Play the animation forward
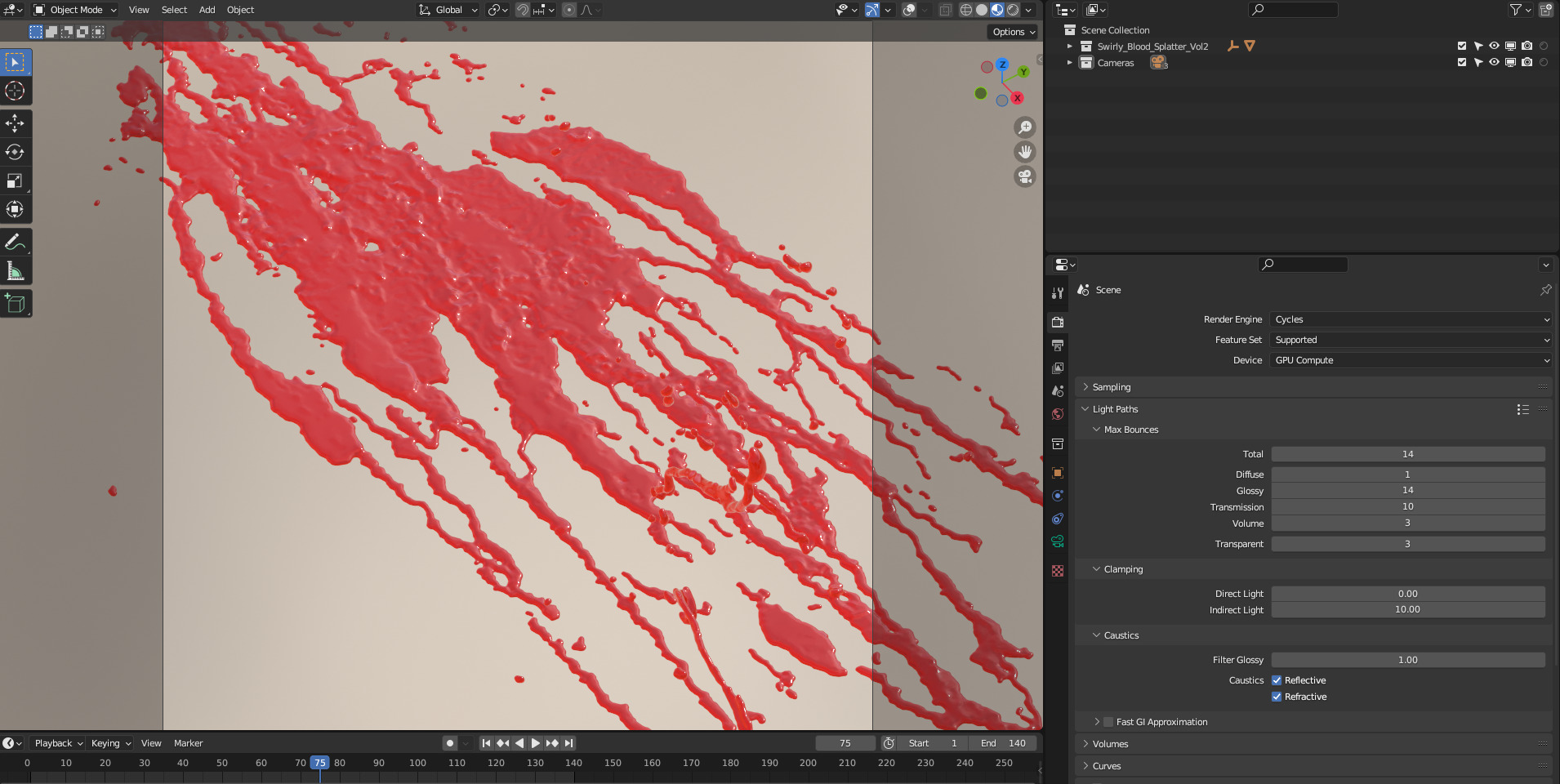This screenshot has width=1560, height=784. coord(535,743)
